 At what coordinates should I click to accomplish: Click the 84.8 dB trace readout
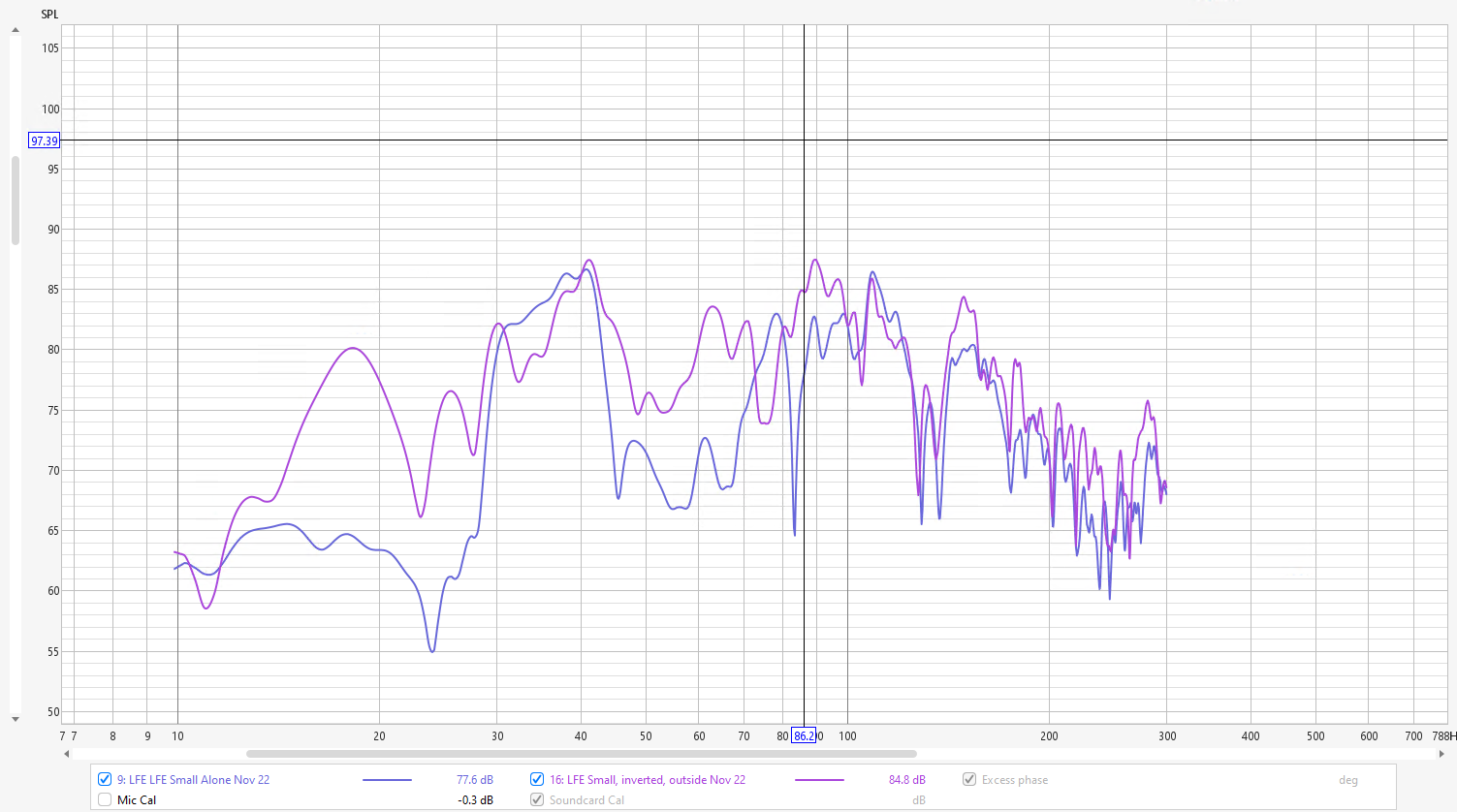(x=906, y=780)
